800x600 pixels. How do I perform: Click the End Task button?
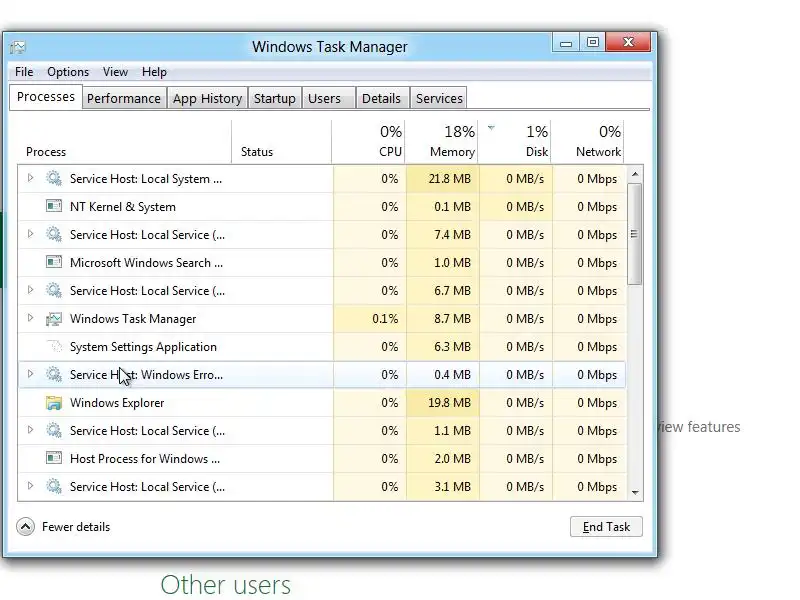pos(606,527)
